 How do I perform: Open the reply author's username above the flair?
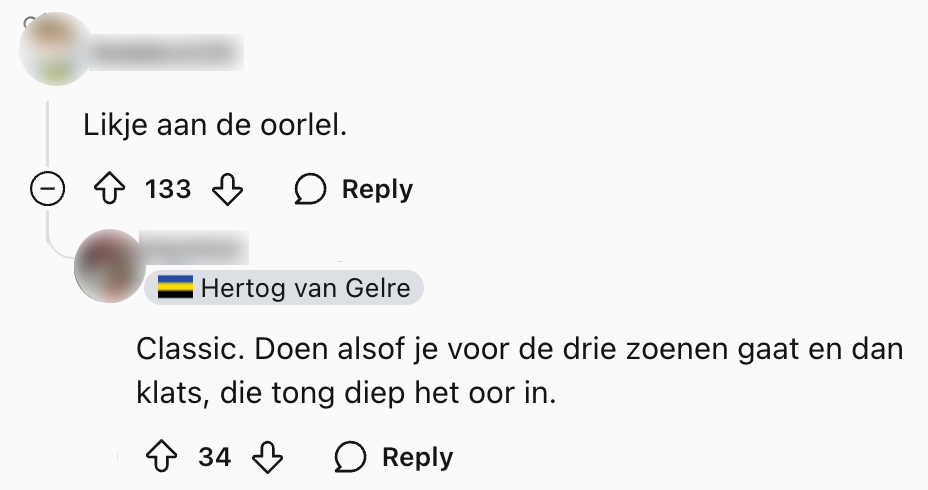tap(194, 245)
